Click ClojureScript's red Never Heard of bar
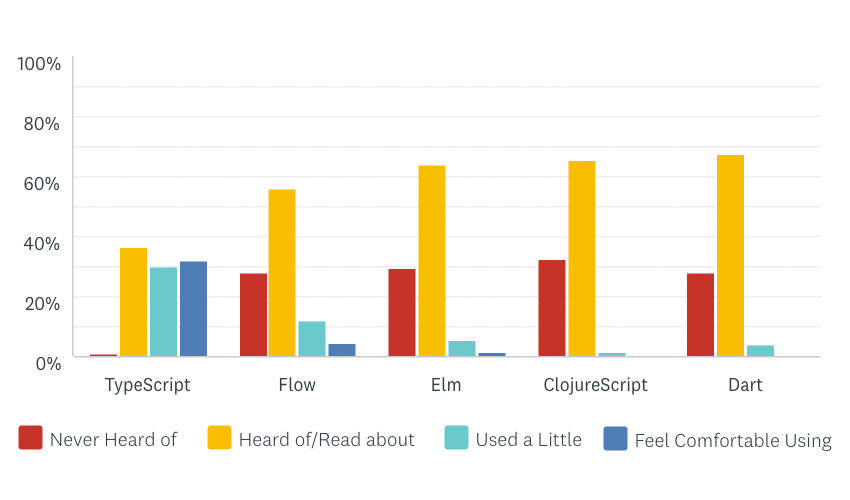Image resolution: width=850 pixels, height=500 pixels. tap(551, 308)
